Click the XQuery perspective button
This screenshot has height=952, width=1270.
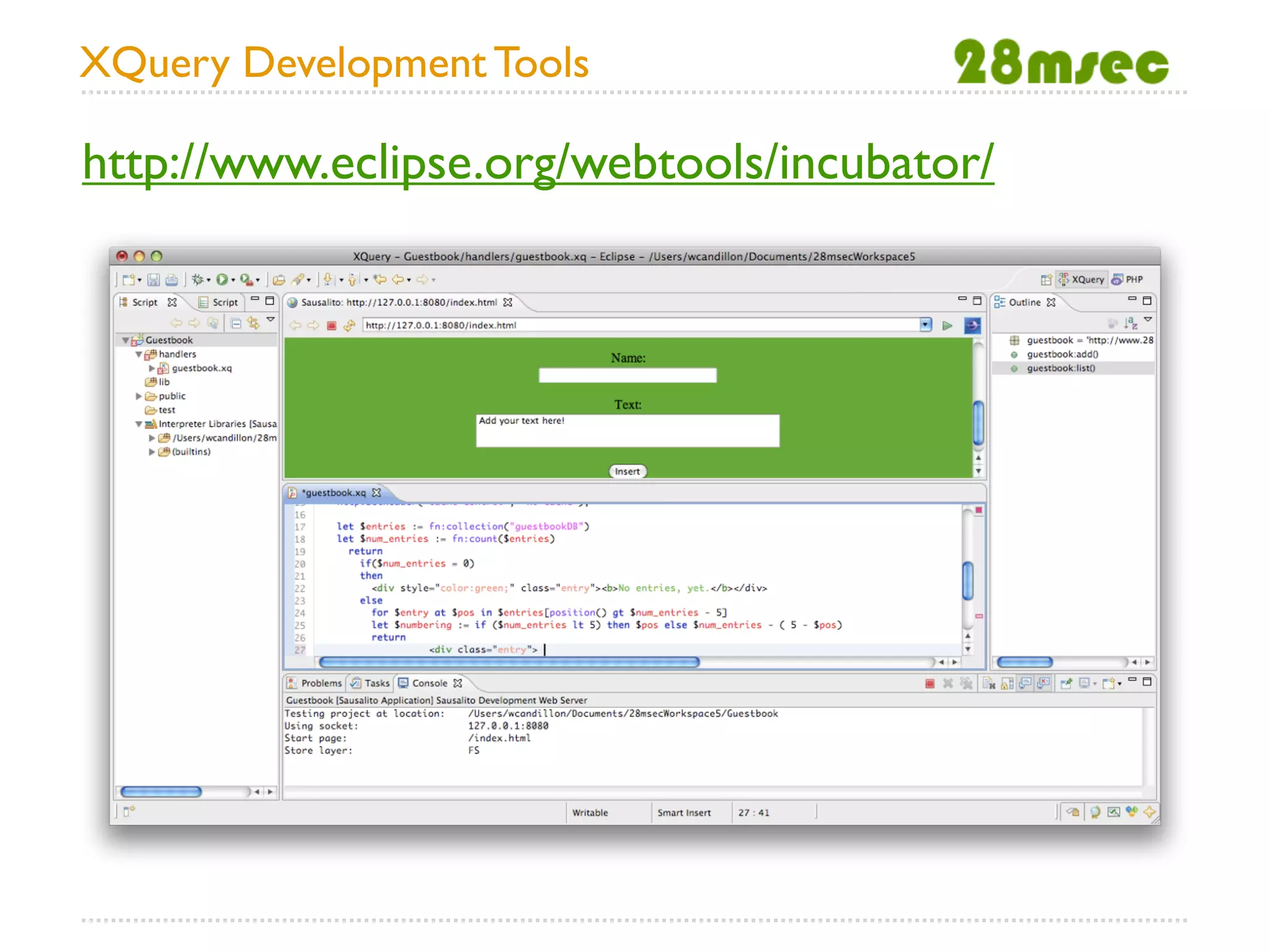pos(1081,280)
